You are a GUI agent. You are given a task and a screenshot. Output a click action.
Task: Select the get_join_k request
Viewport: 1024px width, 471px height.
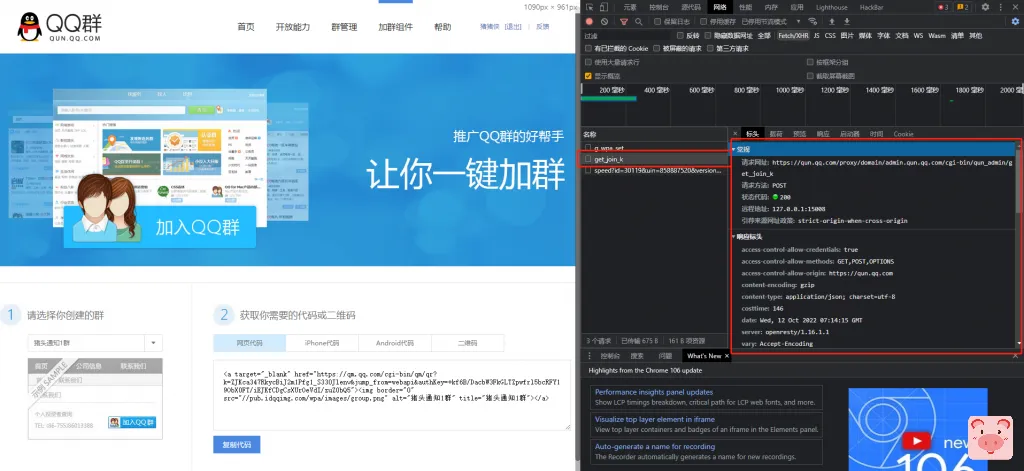coord(609,159)
